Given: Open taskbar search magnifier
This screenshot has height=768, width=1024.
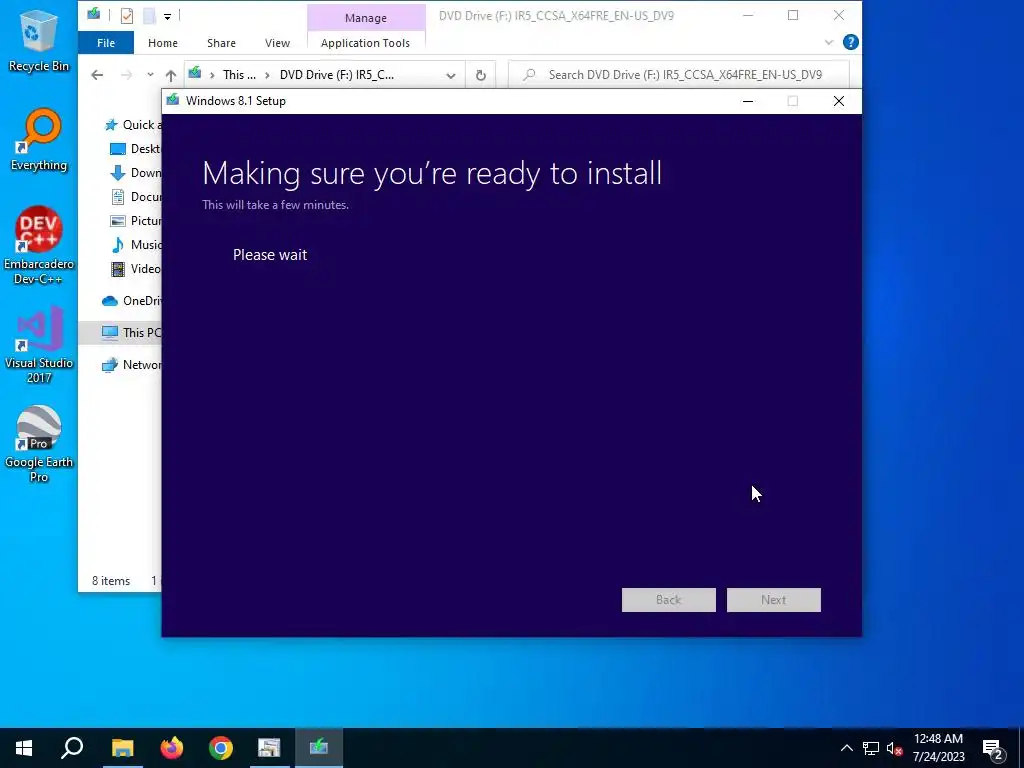Looking at the screenshot, I should 72,748.
